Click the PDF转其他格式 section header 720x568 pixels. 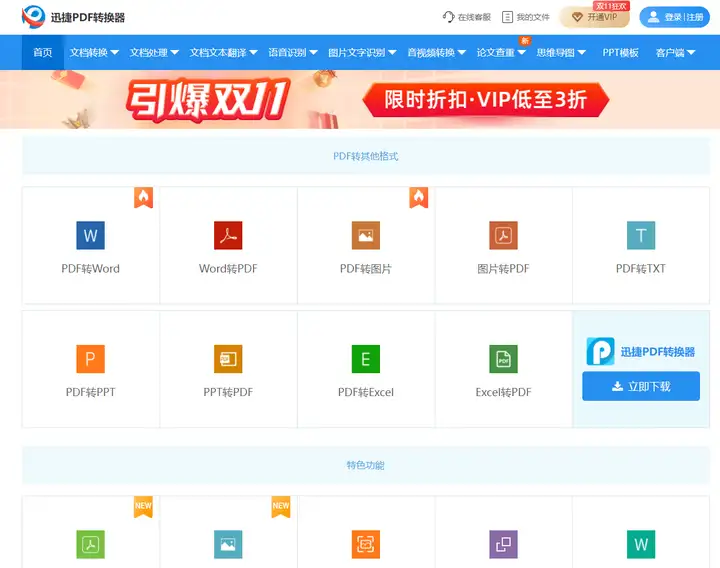coord(366,156)
